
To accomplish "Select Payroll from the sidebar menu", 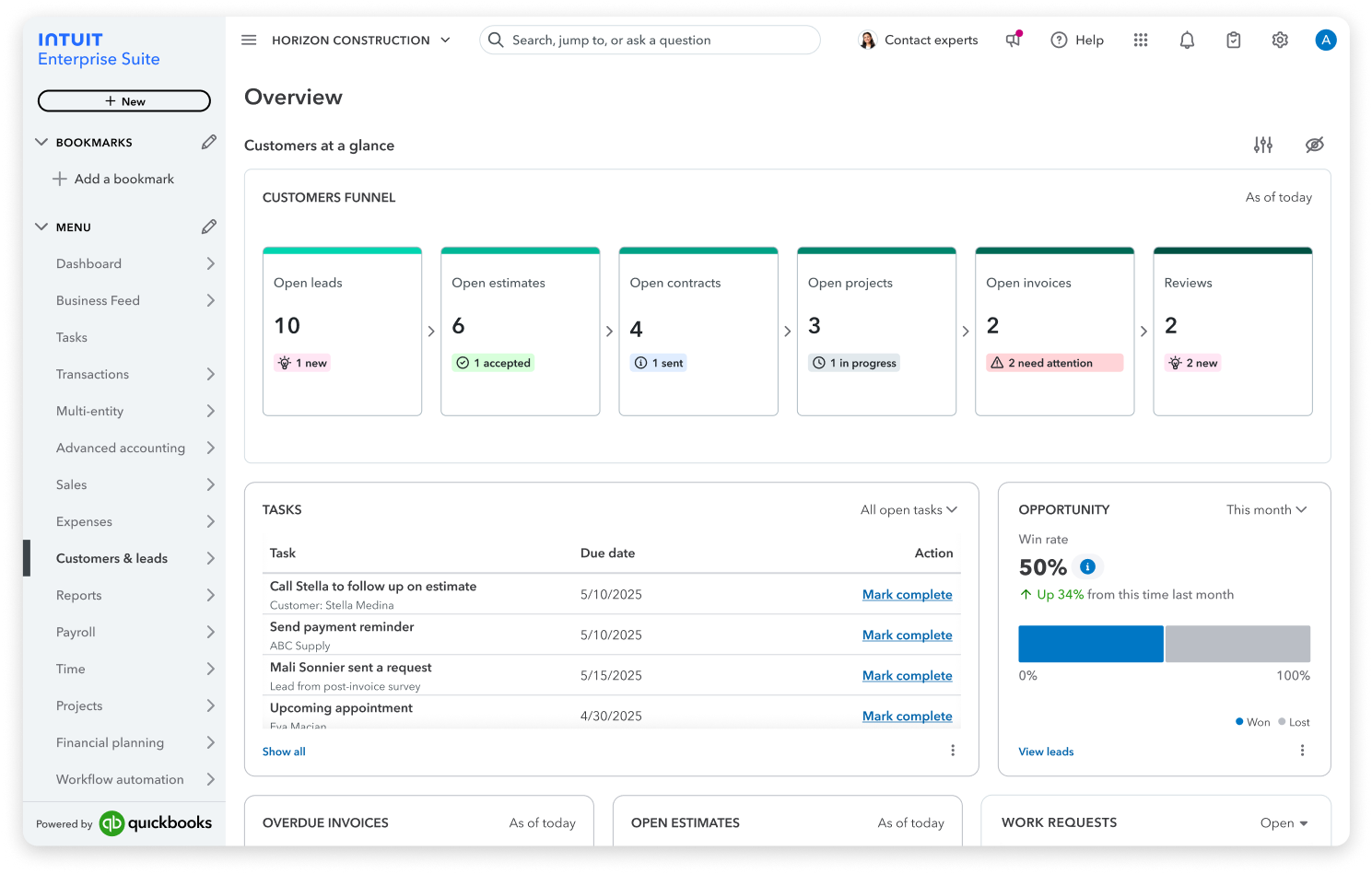I will click(x=76, y=632).
